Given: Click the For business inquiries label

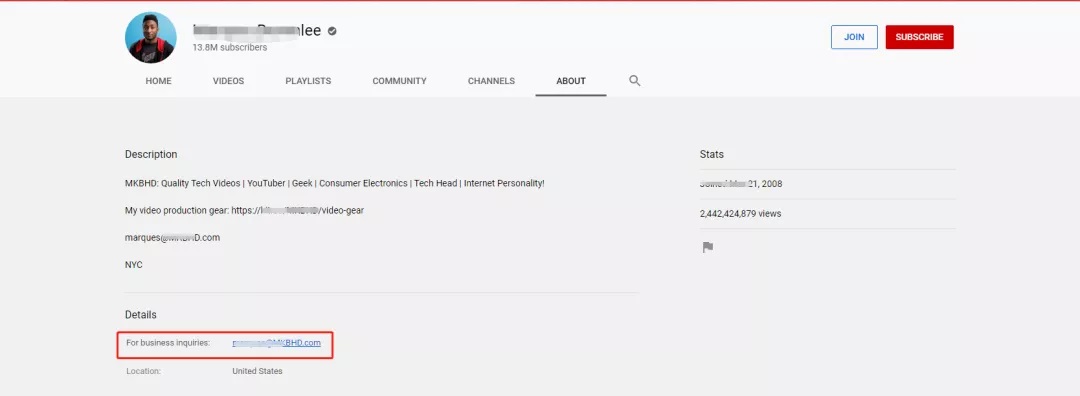Looking at the screenshot, I should (x=168, y=342).
